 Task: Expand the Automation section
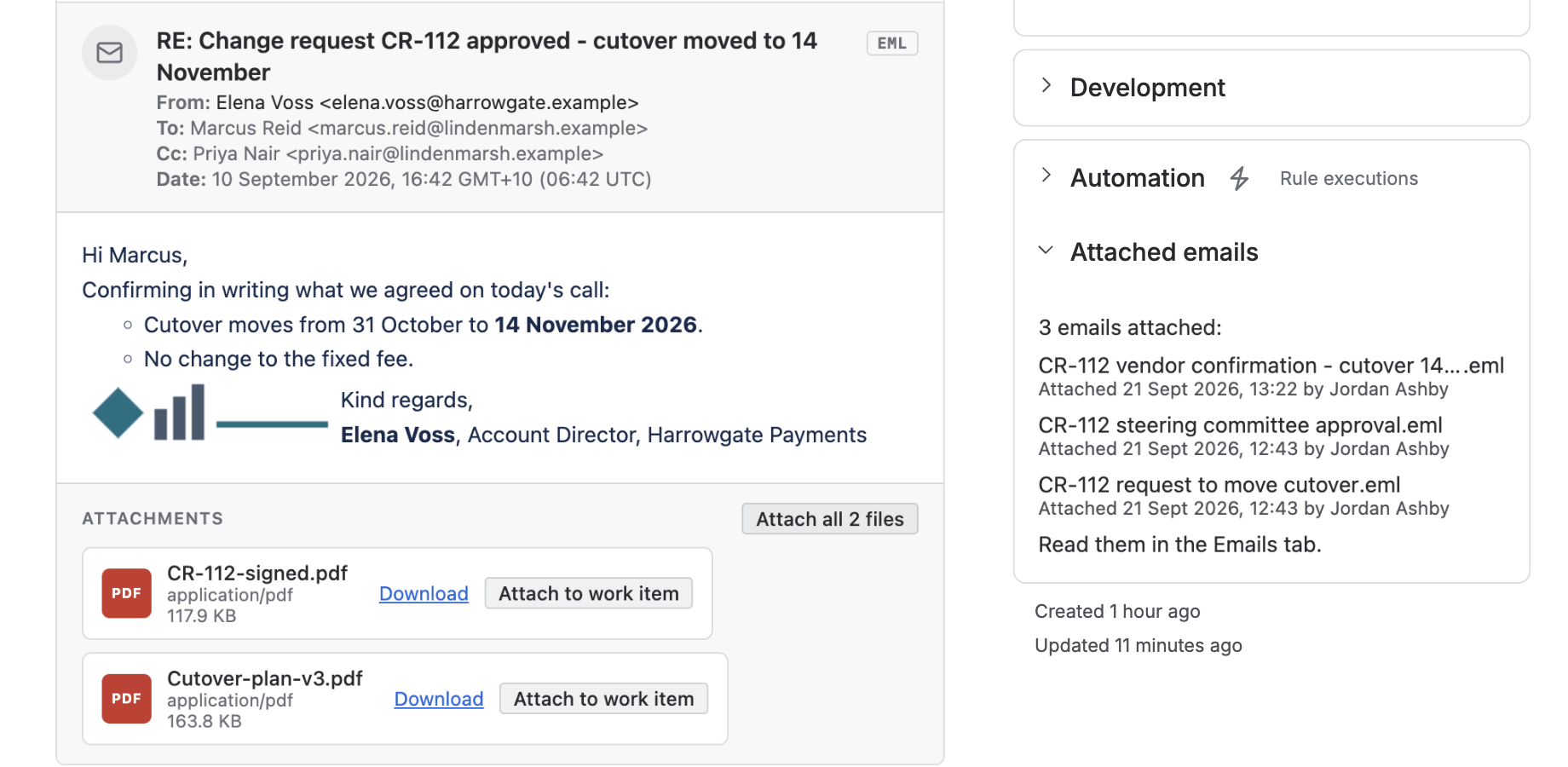1046,176
